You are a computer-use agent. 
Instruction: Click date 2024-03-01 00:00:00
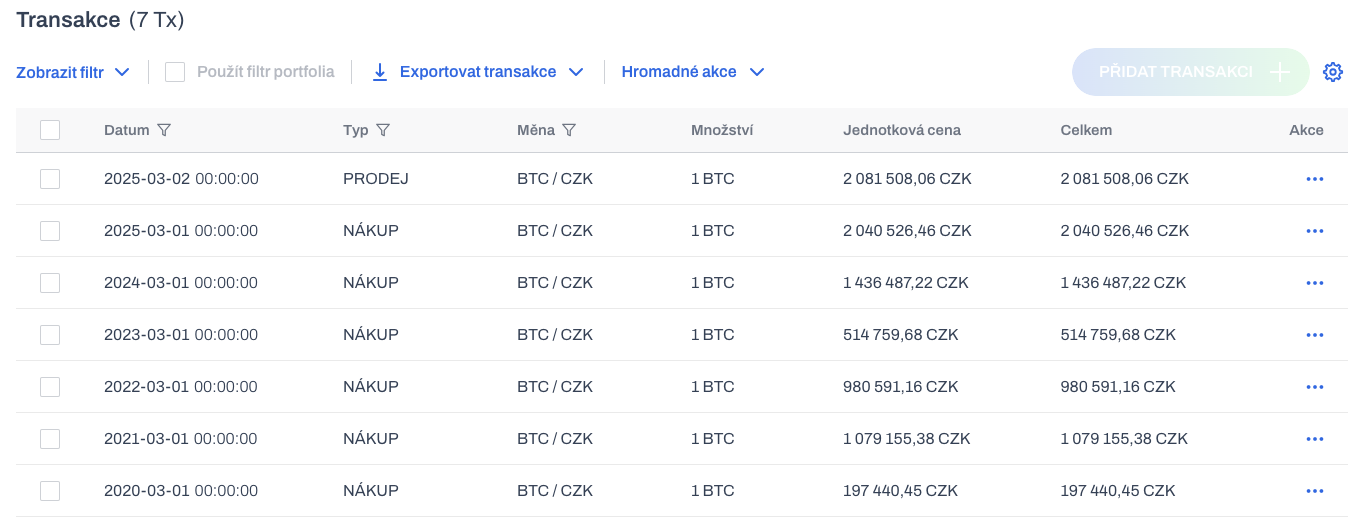[x=181, y=283]
